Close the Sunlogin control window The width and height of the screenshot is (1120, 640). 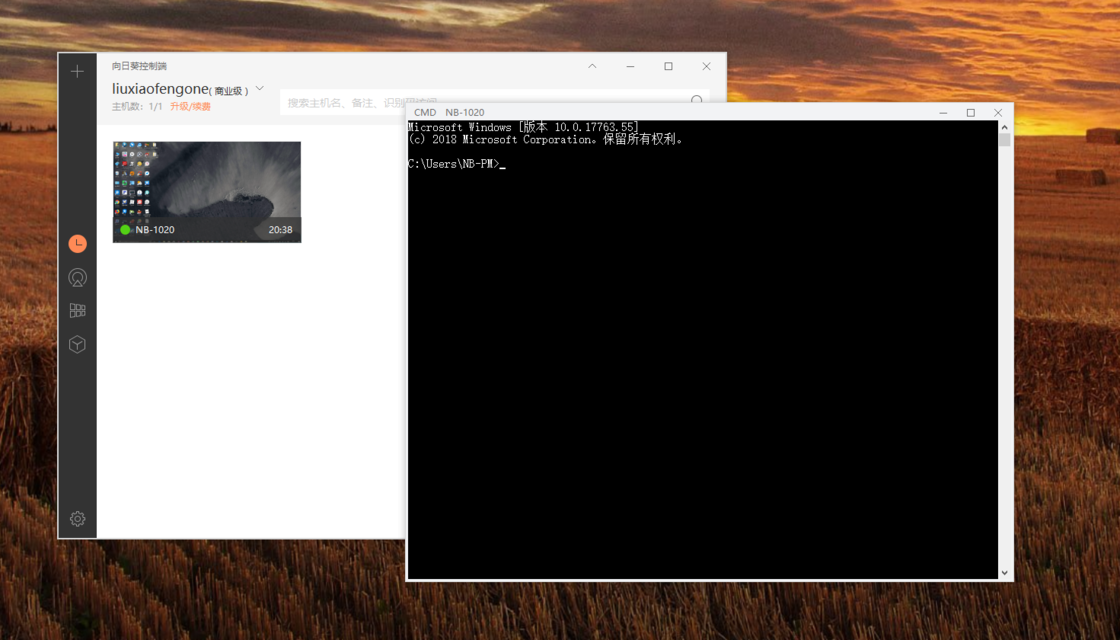(x=706, y=66)
